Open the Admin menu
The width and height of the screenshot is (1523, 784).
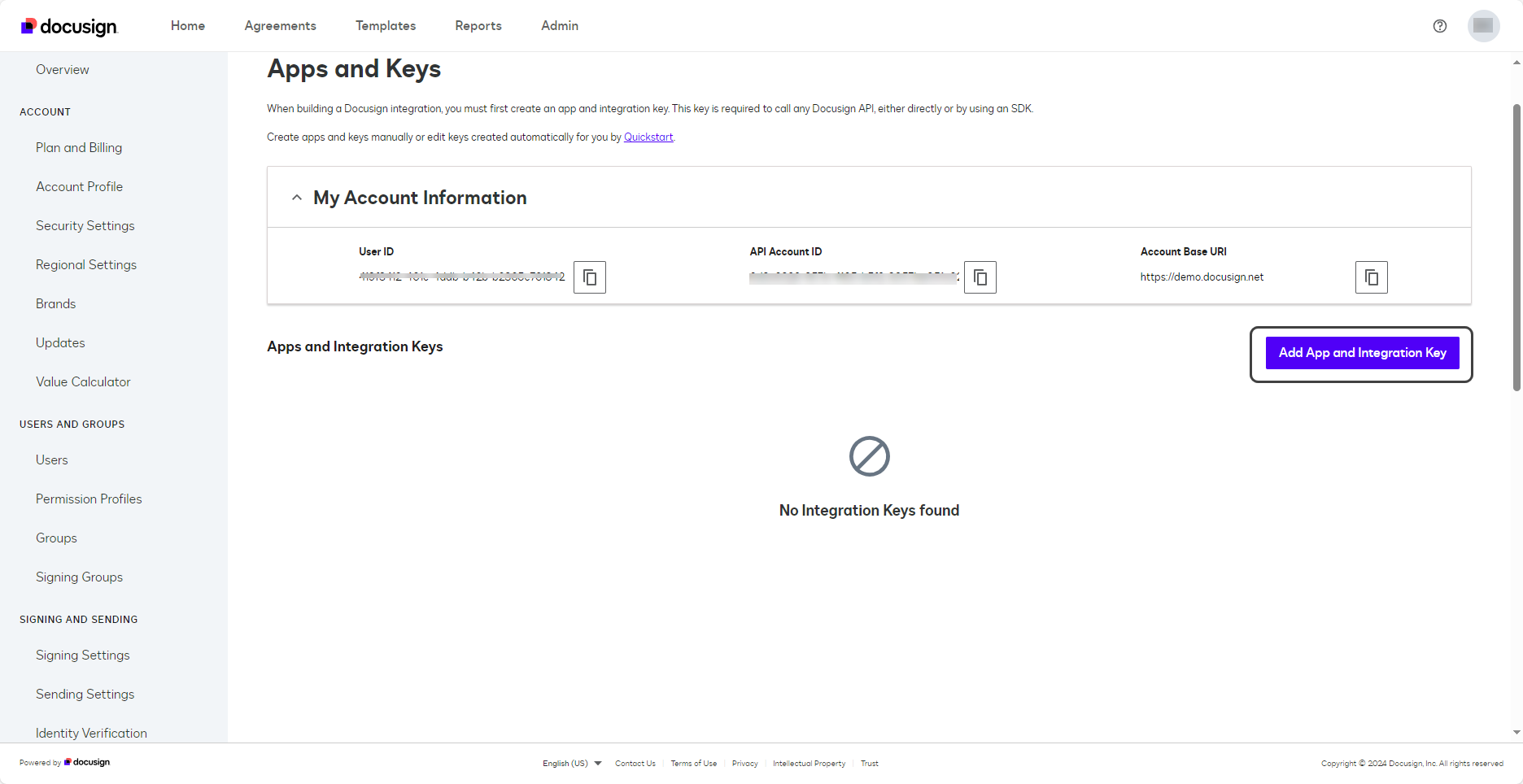click(x=560, y=26)
